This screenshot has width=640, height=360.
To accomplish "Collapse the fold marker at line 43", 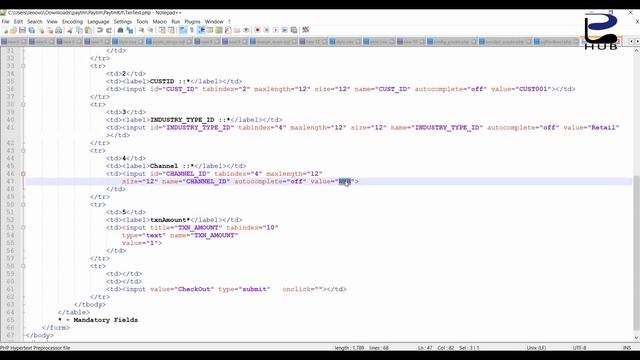I will coord(23,151).
